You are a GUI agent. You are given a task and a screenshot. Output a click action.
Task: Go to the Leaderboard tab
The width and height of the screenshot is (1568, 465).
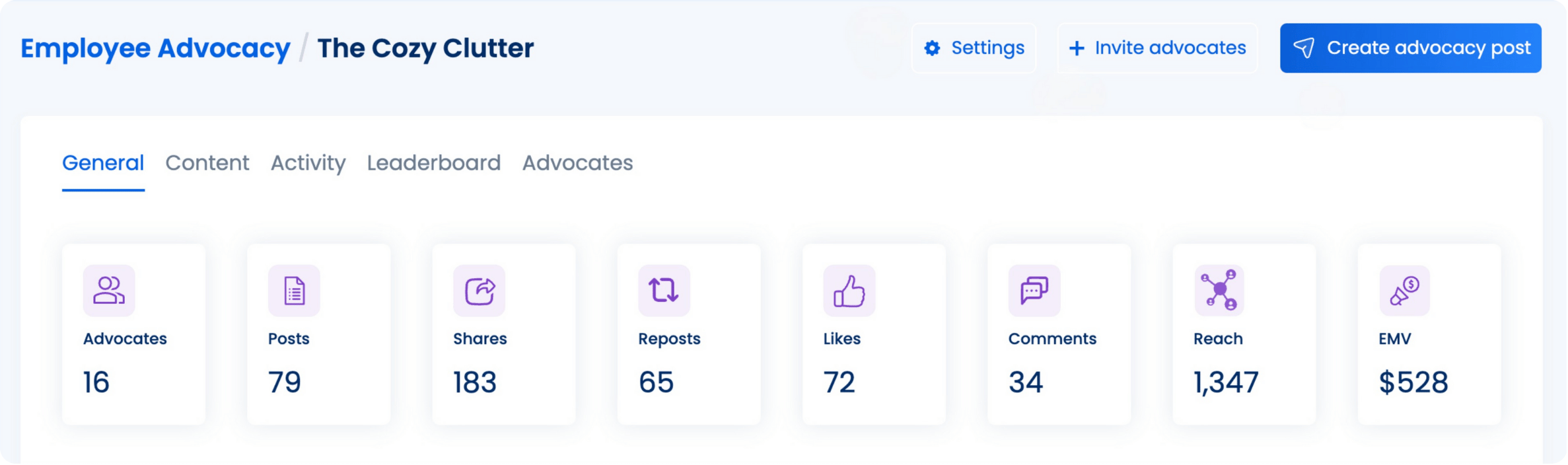tap(434, 163)
